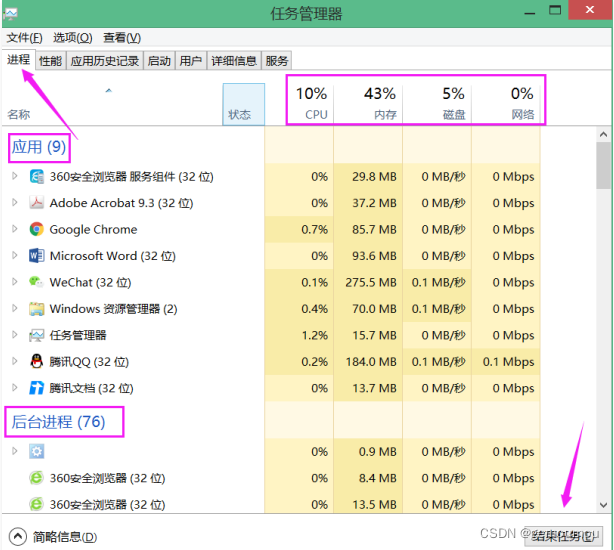Click the Adobe Acrobat 9.3 icon
The width and height of the screenshot is (614, 550).
[36, 203]
